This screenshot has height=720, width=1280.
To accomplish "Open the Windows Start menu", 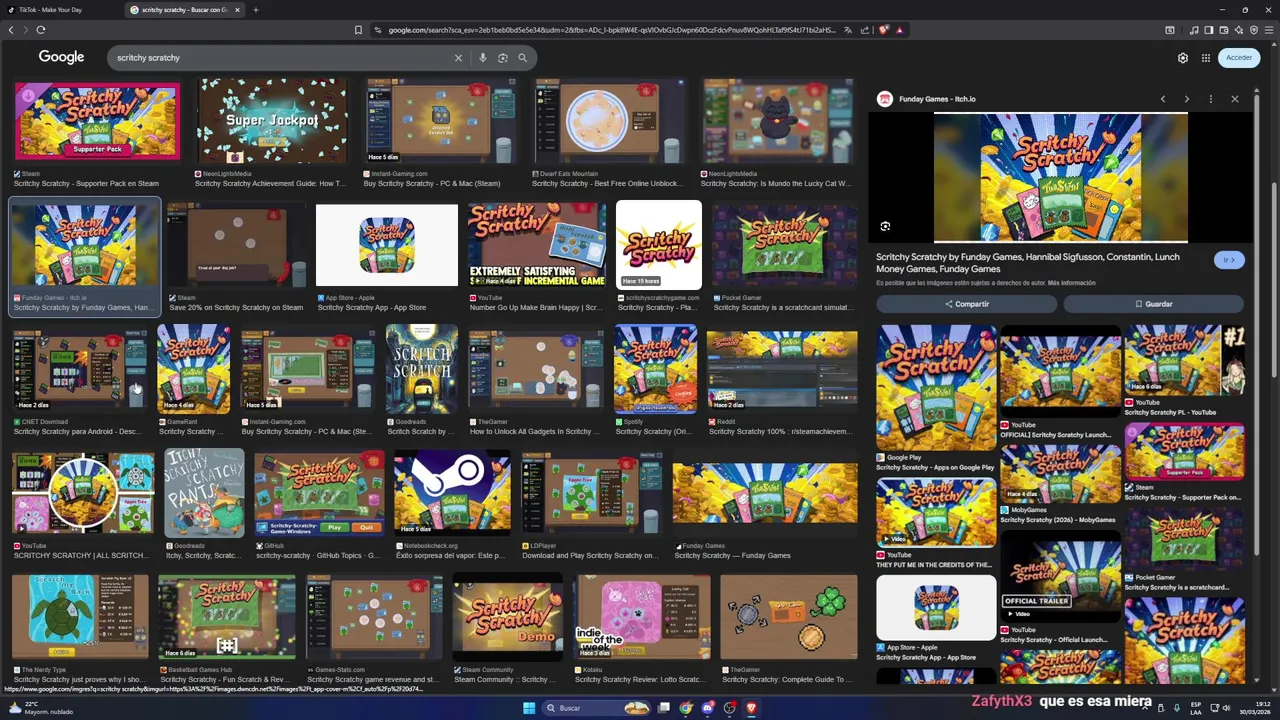I will 529,708.
